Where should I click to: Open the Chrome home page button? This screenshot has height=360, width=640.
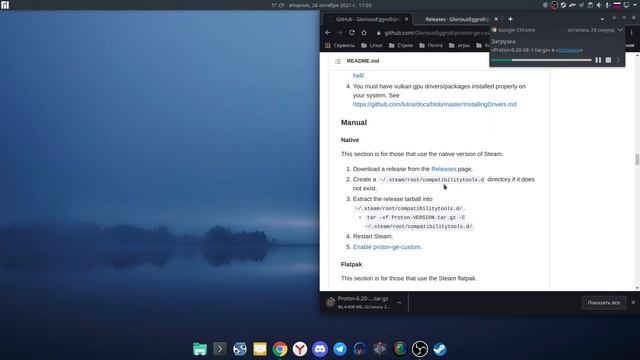coord(364,33)
